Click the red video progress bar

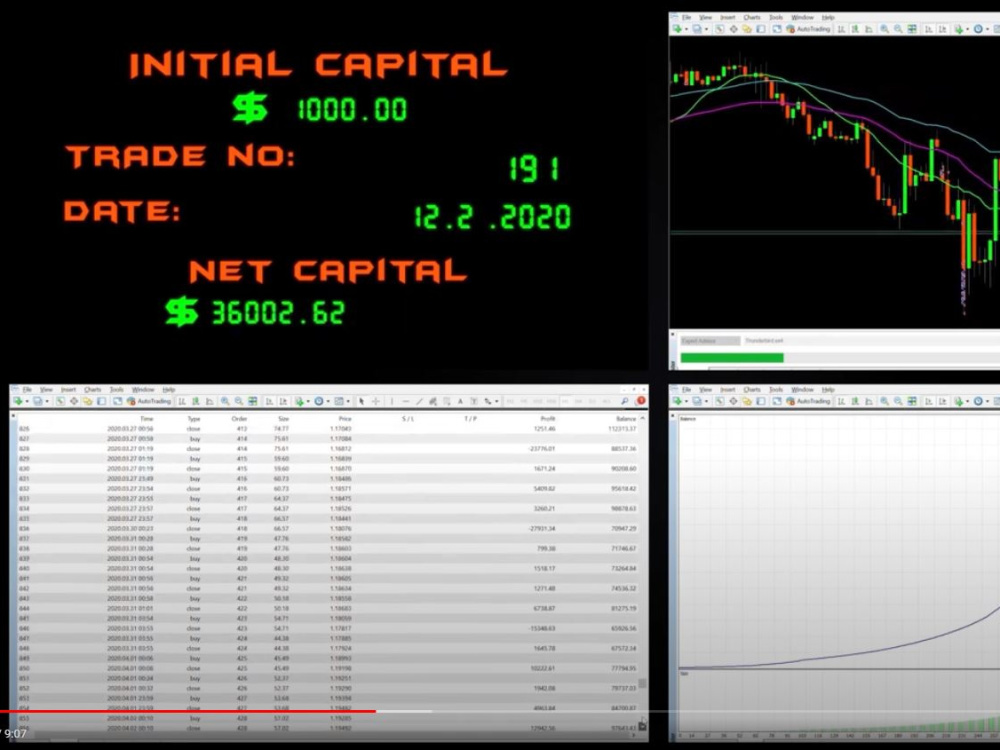click(188, 711)
